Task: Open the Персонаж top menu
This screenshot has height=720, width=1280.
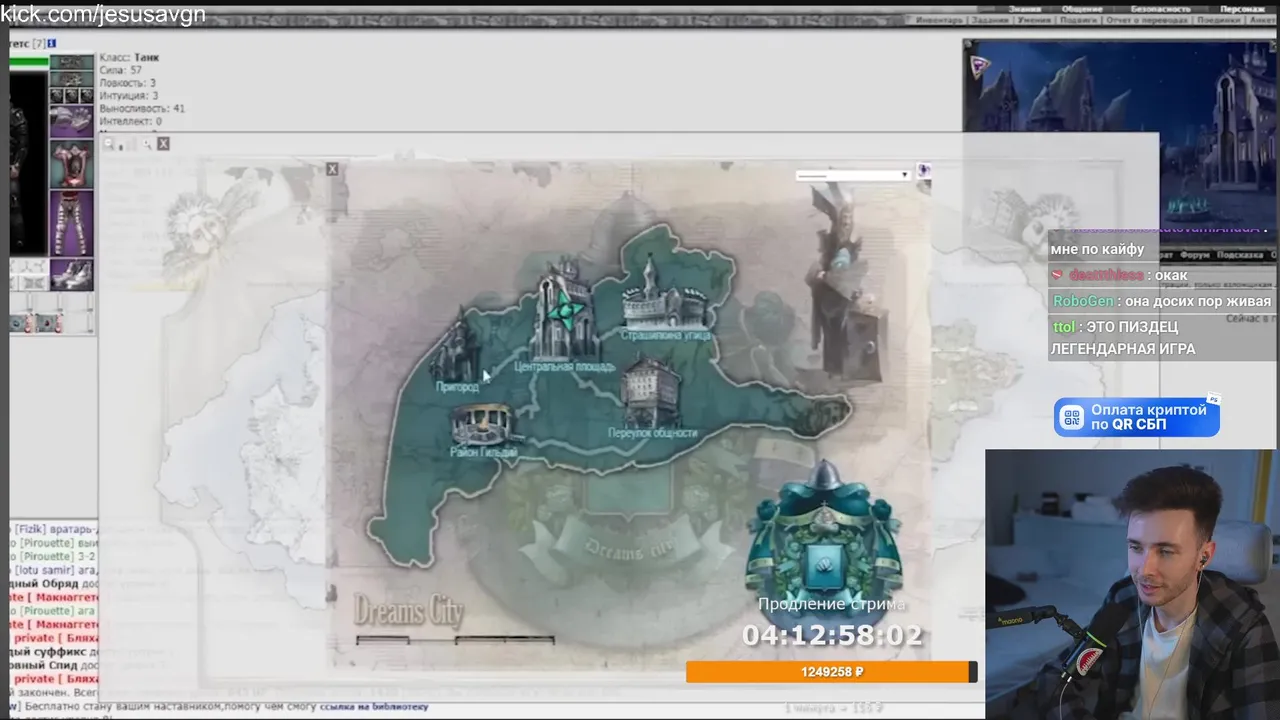Action: pyautogui.click(x=1242, y=8)
